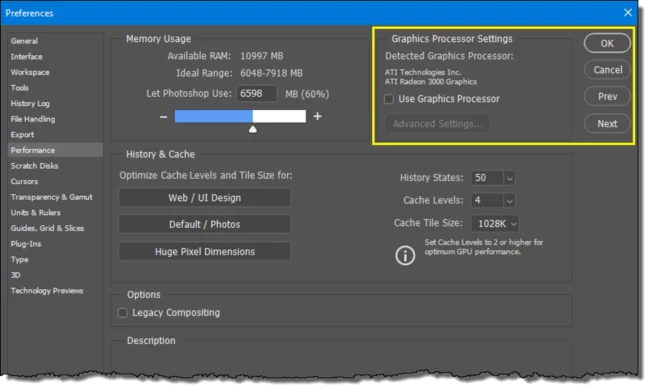Choose Huge Pixel Dimensions preset
Viewport: 650px width, 390px height.
point(205,252)
